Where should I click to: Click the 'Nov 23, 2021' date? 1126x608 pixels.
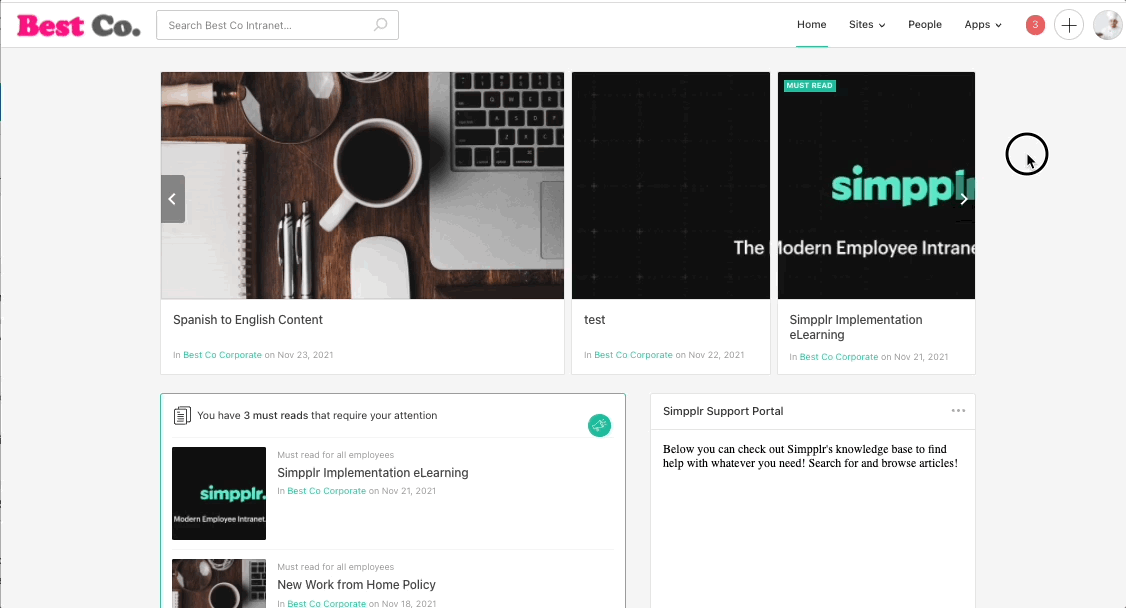point(305,355)
